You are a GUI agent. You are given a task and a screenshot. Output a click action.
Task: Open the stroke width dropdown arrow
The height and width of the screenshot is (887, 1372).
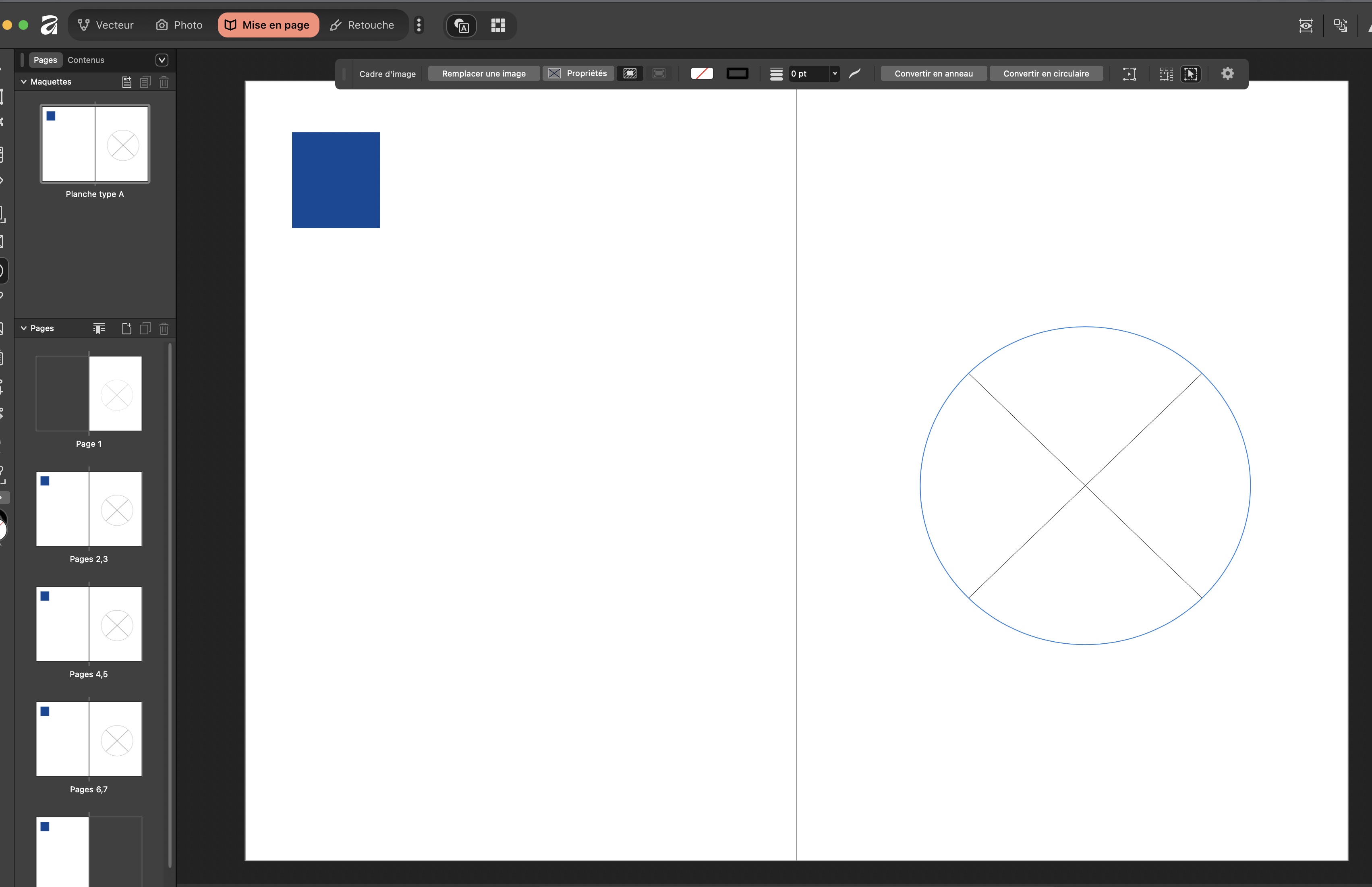(835, 74)
